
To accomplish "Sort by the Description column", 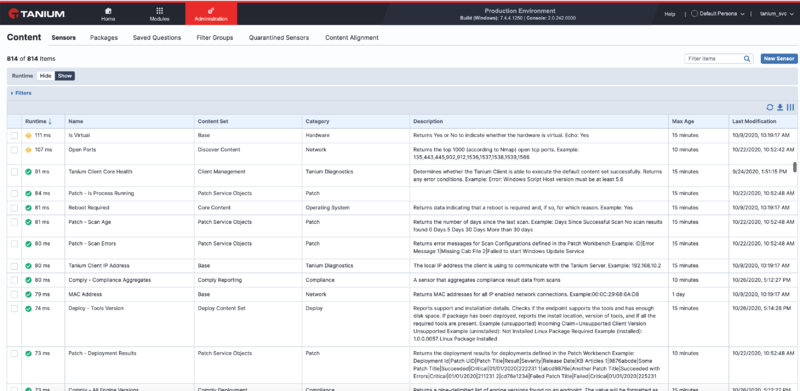I will tap(428, 121).
